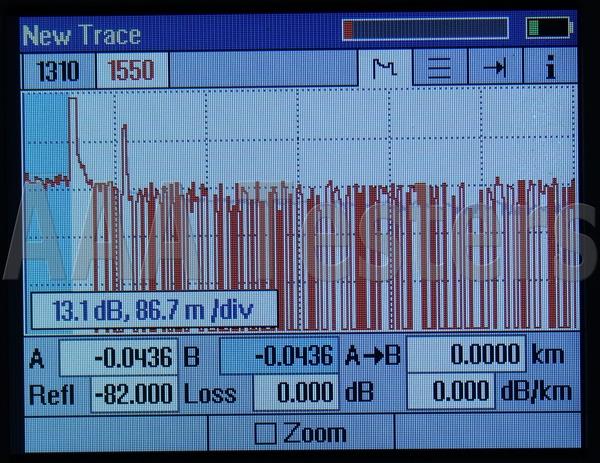Show the event table list icon
Viewport: 600px width, 463px height.
[x=440, y=69]
